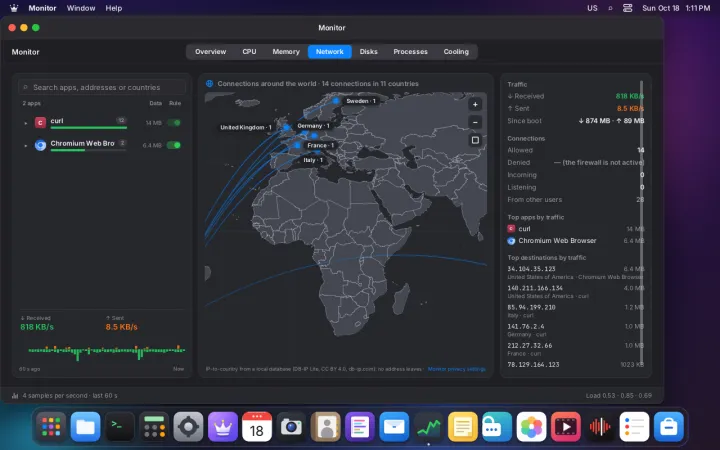Click the US input source in menu bar
Image resolution: width=720 pixels, height=450 pixels.
click(592, 8)
